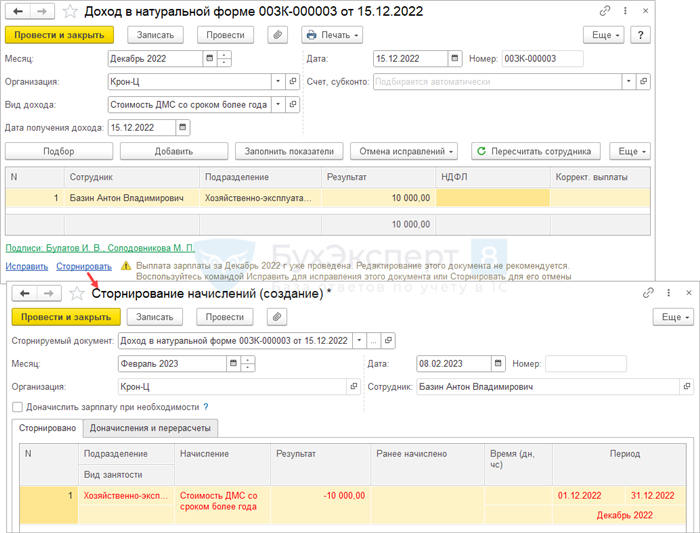Screen dimensions: 700x533
Task: Open top Еще menu in upper document
Action: tap(604, 35)
